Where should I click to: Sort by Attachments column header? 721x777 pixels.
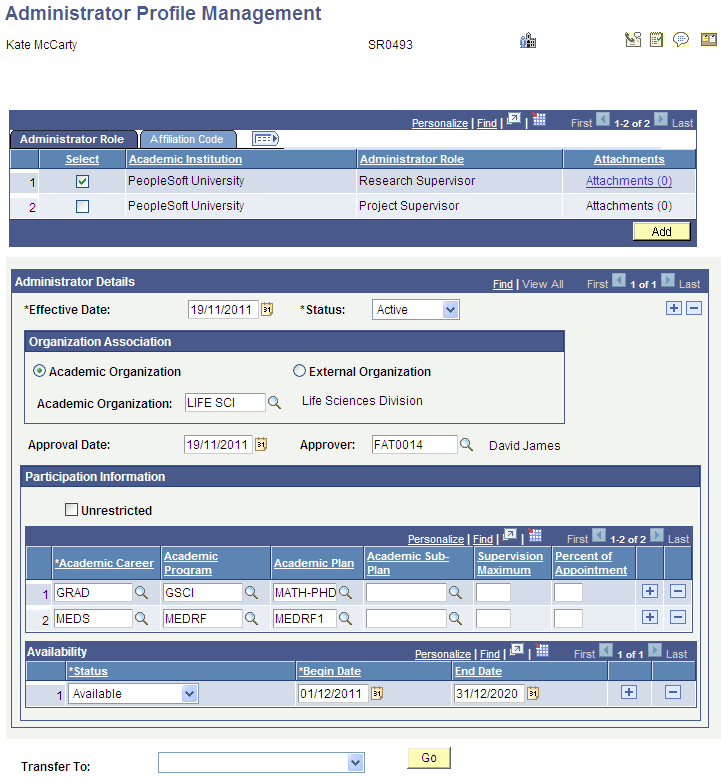click(x=629, y=159)
